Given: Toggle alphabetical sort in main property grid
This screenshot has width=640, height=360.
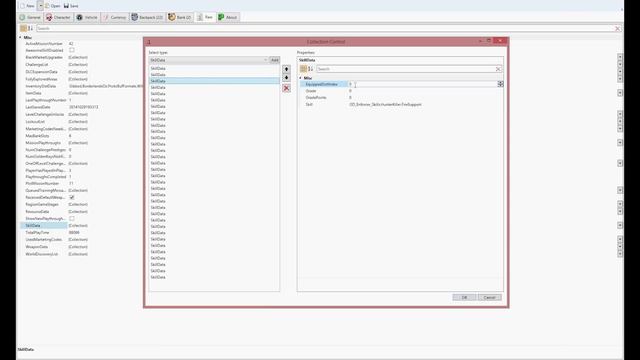Looking at the screenshot, I should click(x=30, y=28).
